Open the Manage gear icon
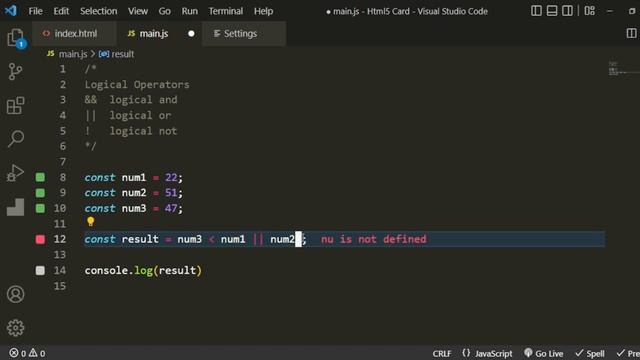 16,328
